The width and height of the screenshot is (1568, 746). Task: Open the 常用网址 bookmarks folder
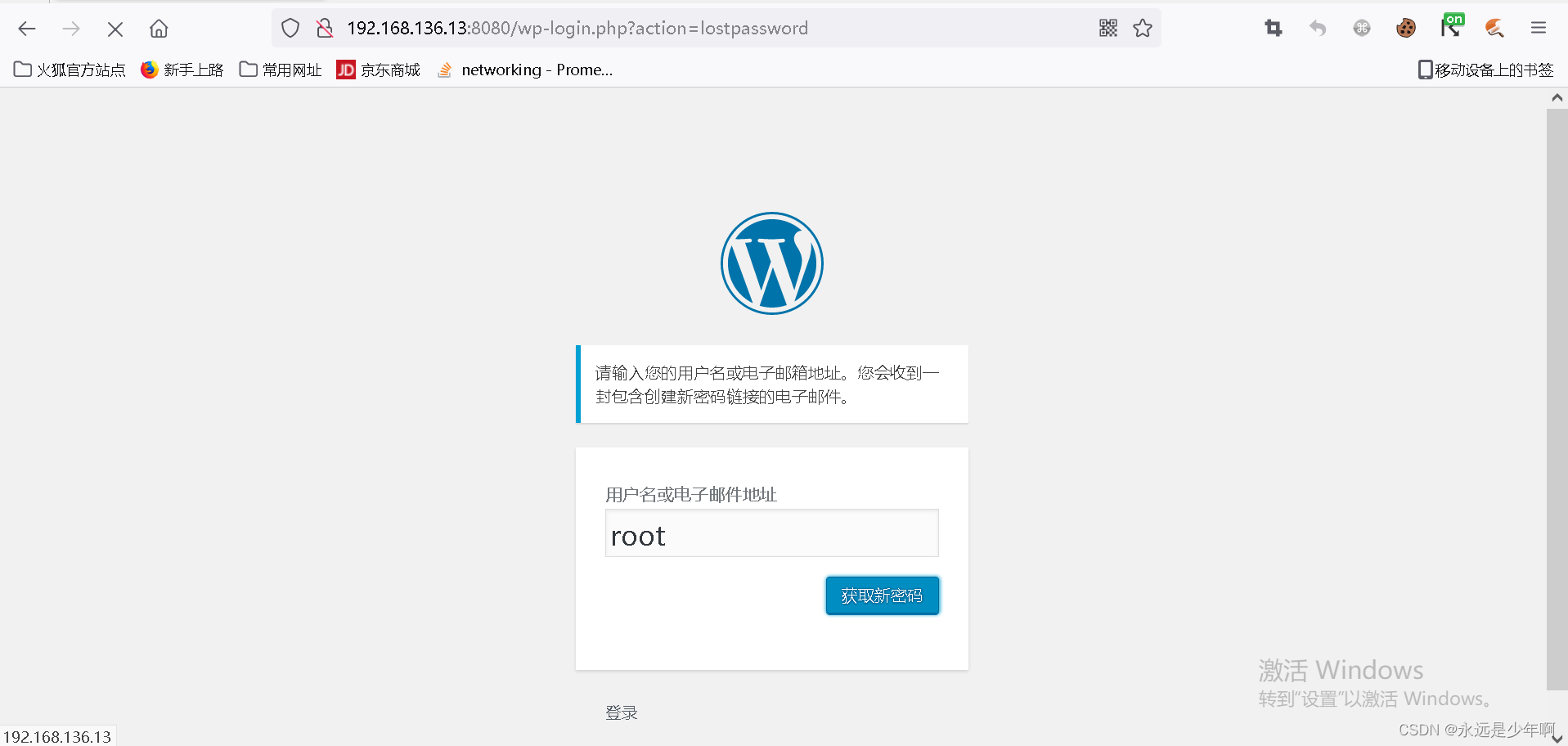click(281, 70)
